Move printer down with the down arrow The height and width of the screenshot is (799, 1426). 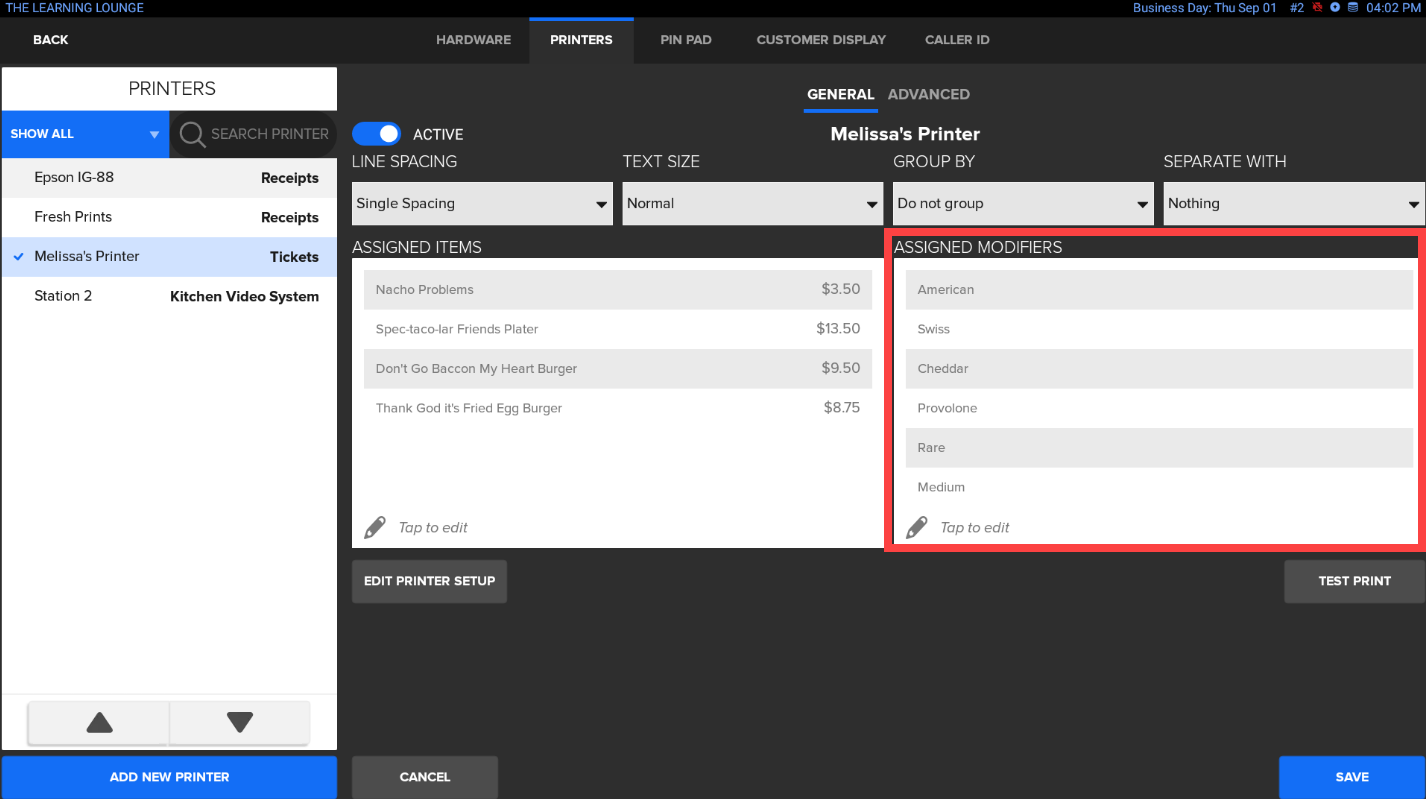pyautogui.click(x=240, y=722)
